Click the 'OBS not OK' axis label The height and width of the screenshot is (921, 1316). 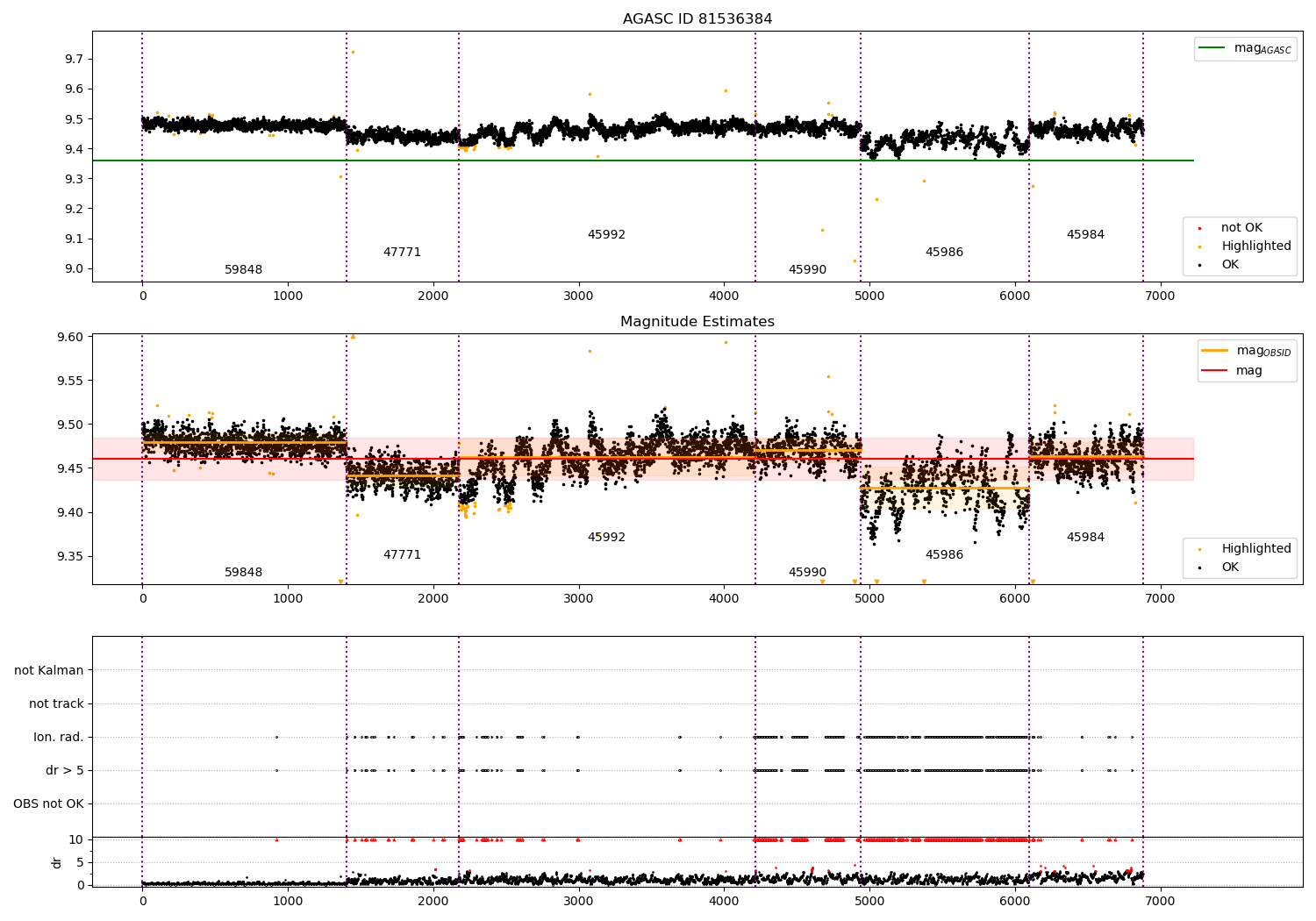(48, 804)
